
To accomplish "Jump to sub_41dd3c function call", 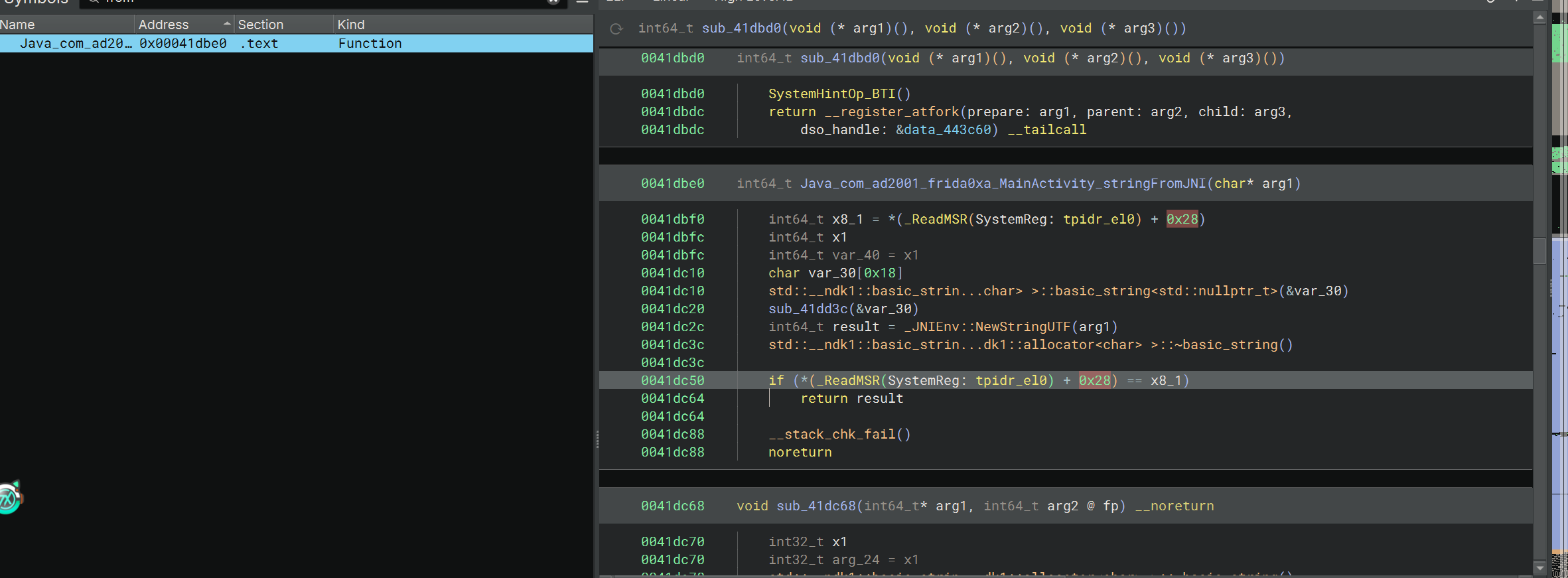I will click(x=808, y=309).
